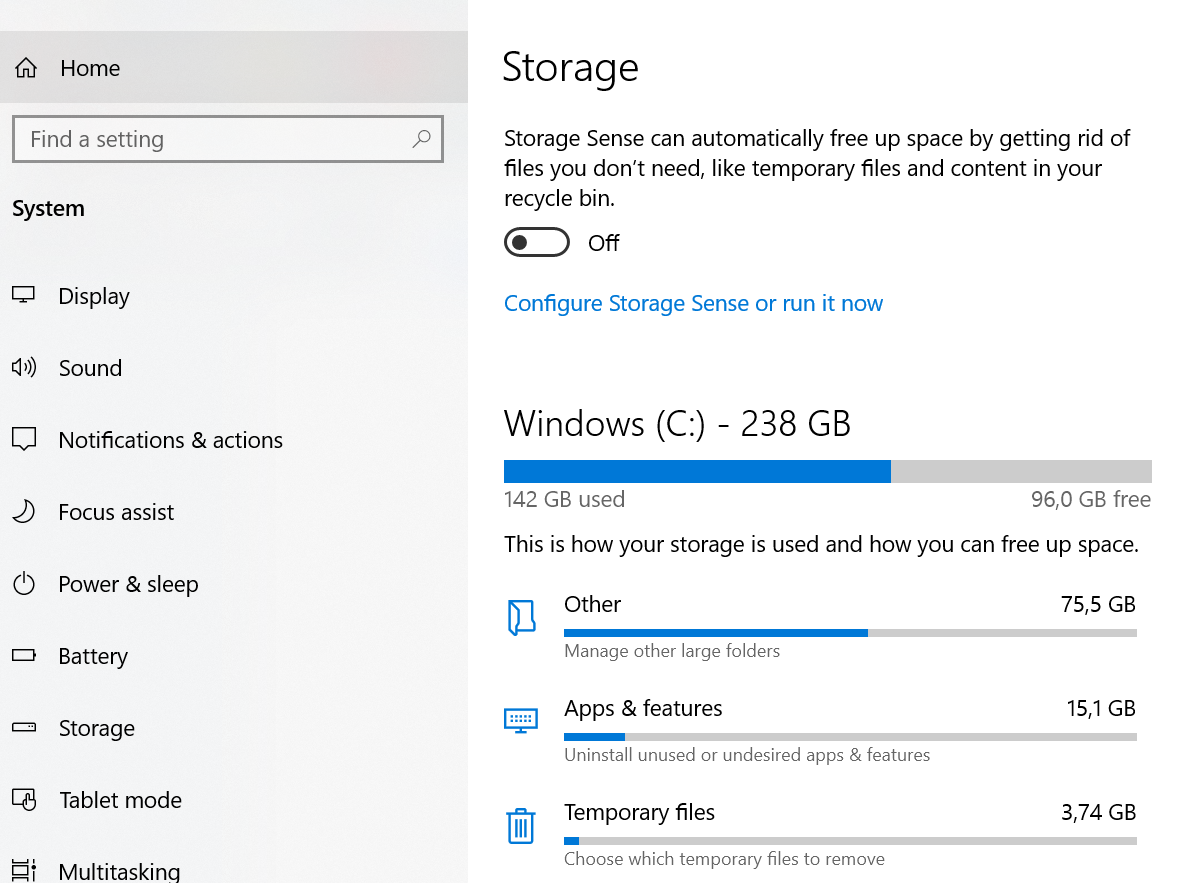Go to Notifications & actions
The image size is (1180, 883).
click(x=234, y=440)
